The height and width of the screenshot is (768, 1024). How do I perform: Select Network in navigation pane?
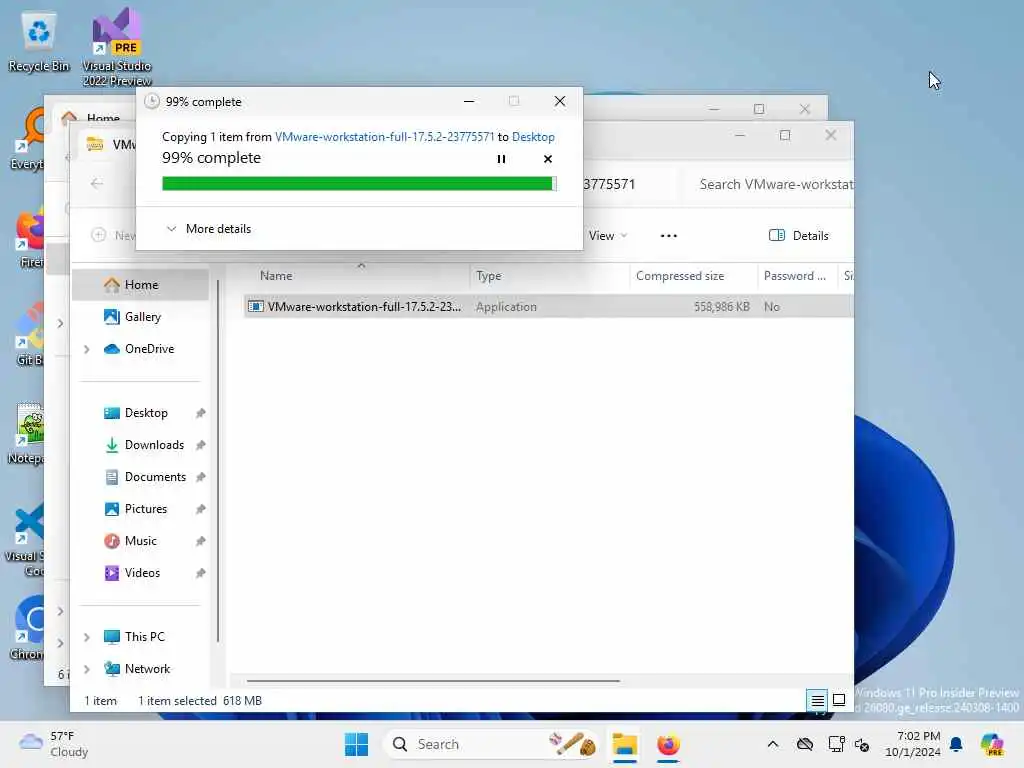(147, 669)
